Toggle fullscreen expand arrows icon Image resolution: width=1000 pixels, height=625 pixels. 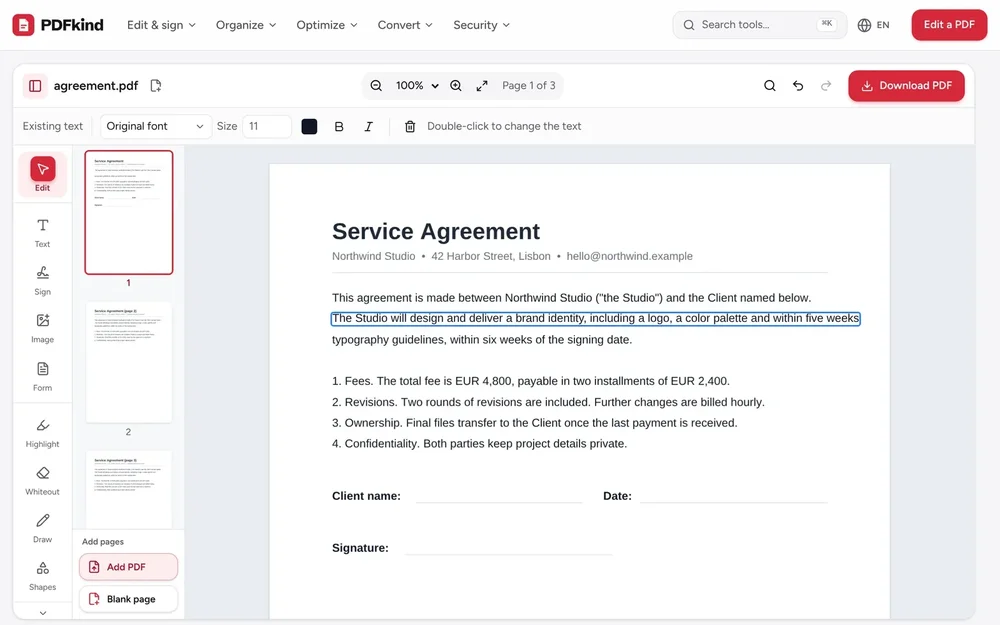coord(482,85)
